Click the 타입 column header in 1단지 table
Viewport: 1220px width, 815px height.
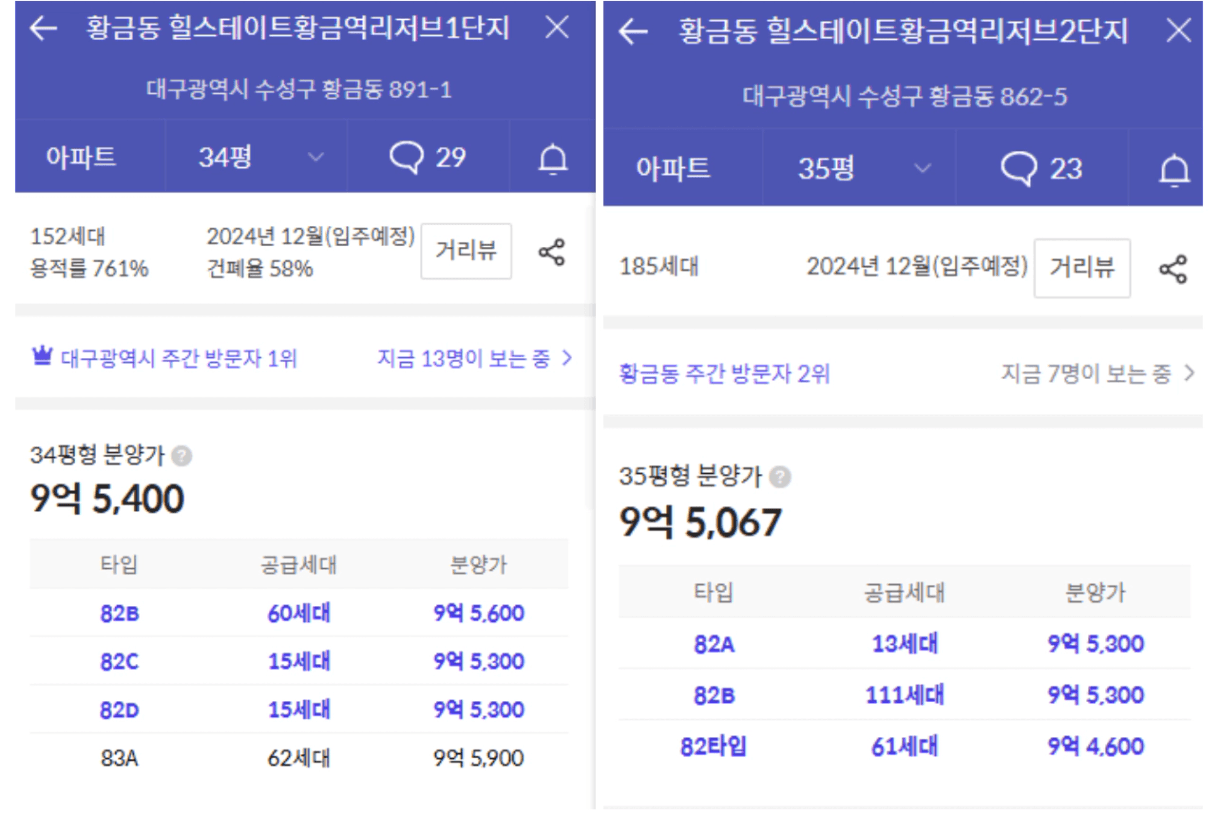[120, 565]
